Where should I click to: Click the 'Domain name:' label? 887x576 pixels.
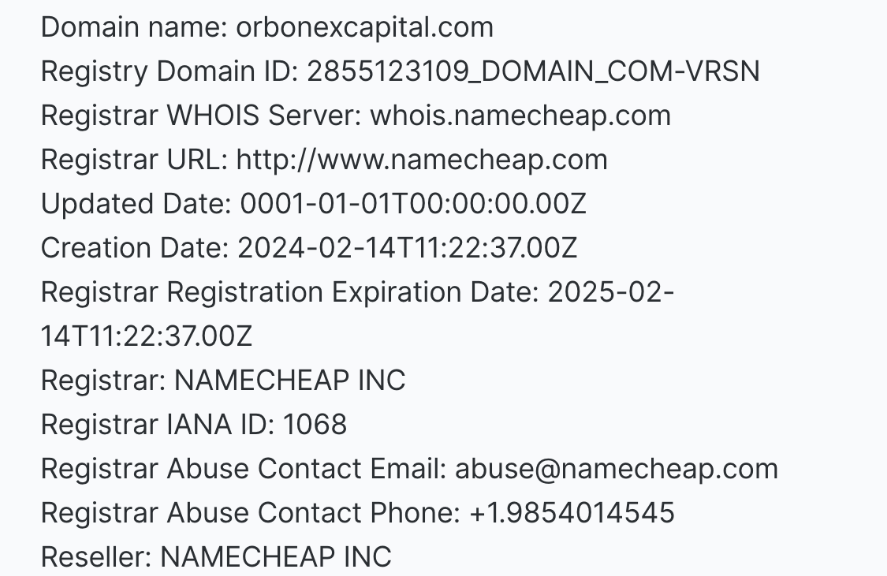point(134,28)
